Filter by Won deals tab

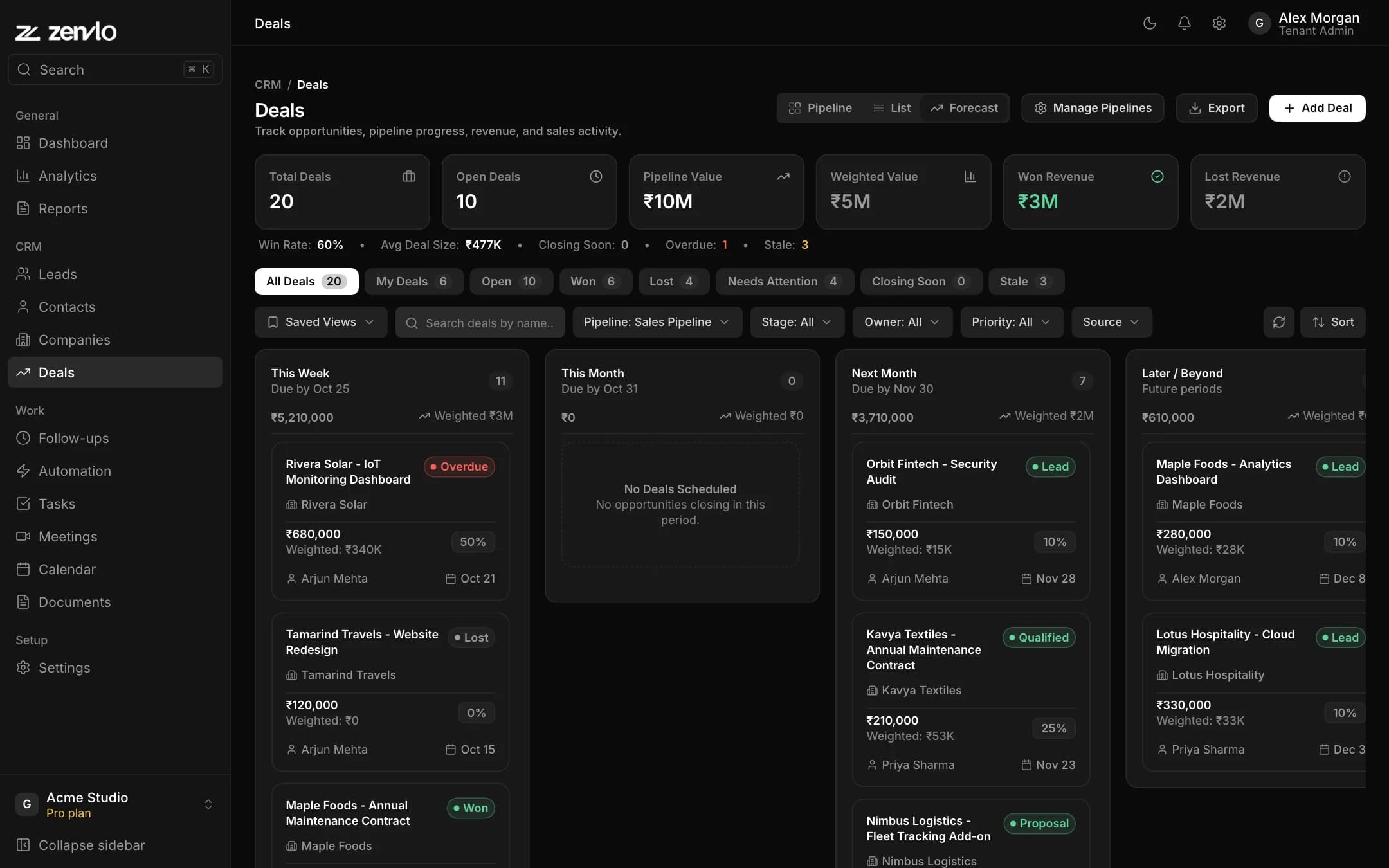pos(595,282)
